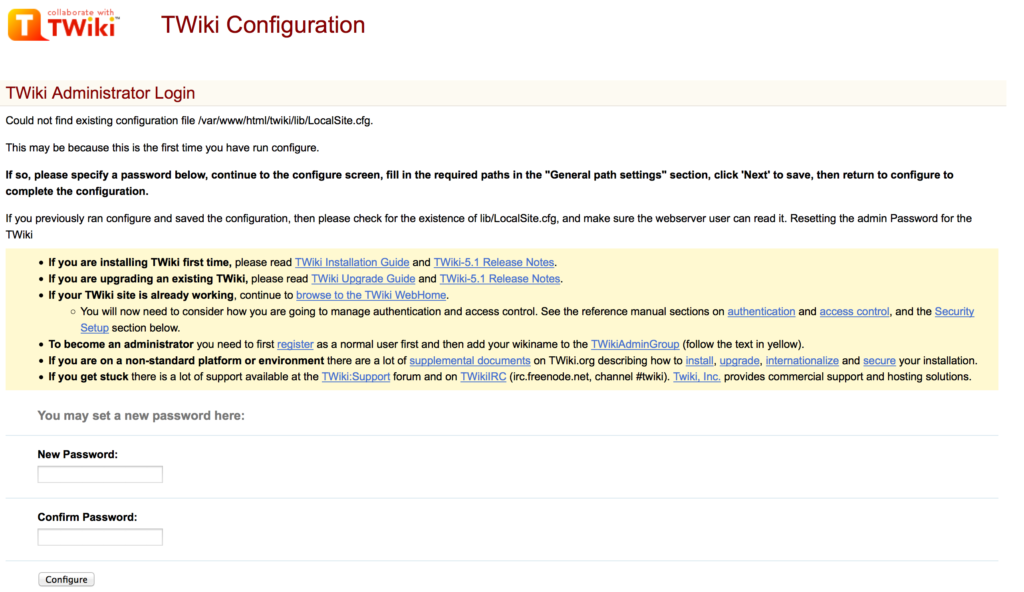Open the supplemental documents link

(470, 360)
